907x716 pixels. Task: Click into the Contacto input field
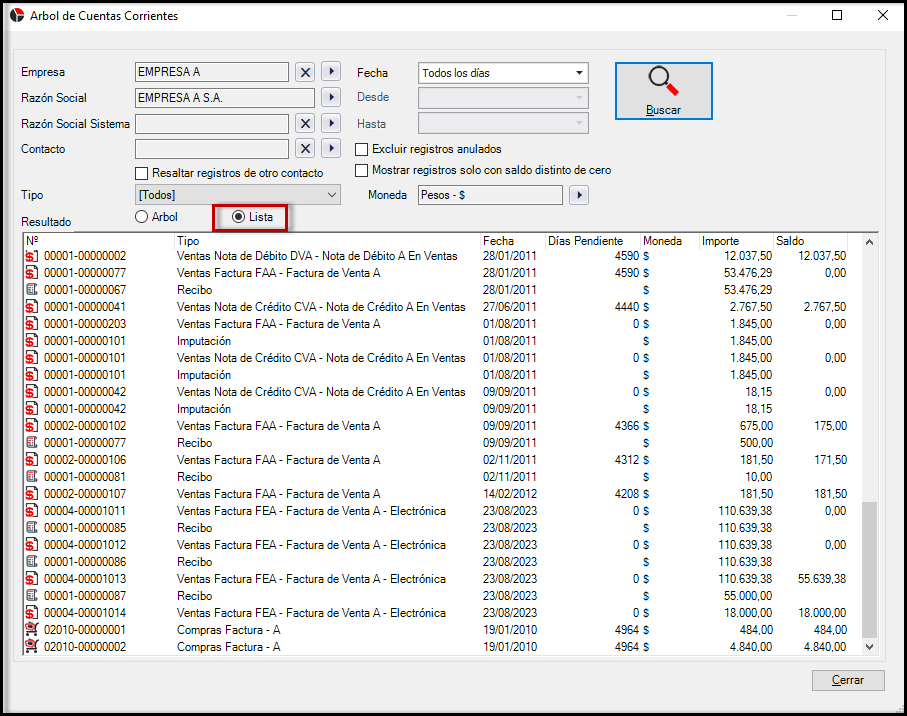tap(212, 149)
